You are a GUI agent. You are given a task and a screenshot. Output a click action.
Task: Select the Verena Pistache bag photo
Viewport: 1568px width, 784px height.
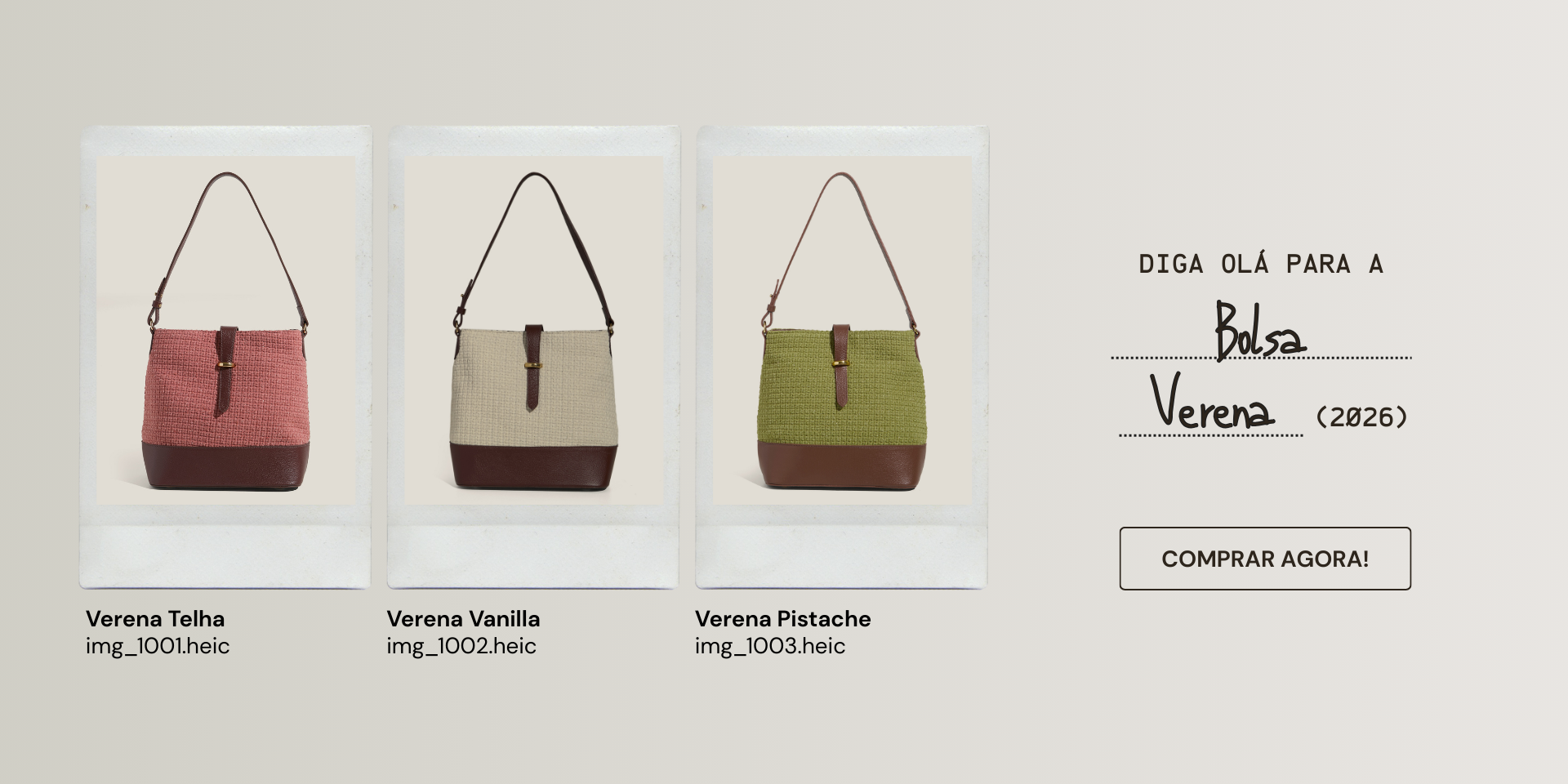(842, 331)
